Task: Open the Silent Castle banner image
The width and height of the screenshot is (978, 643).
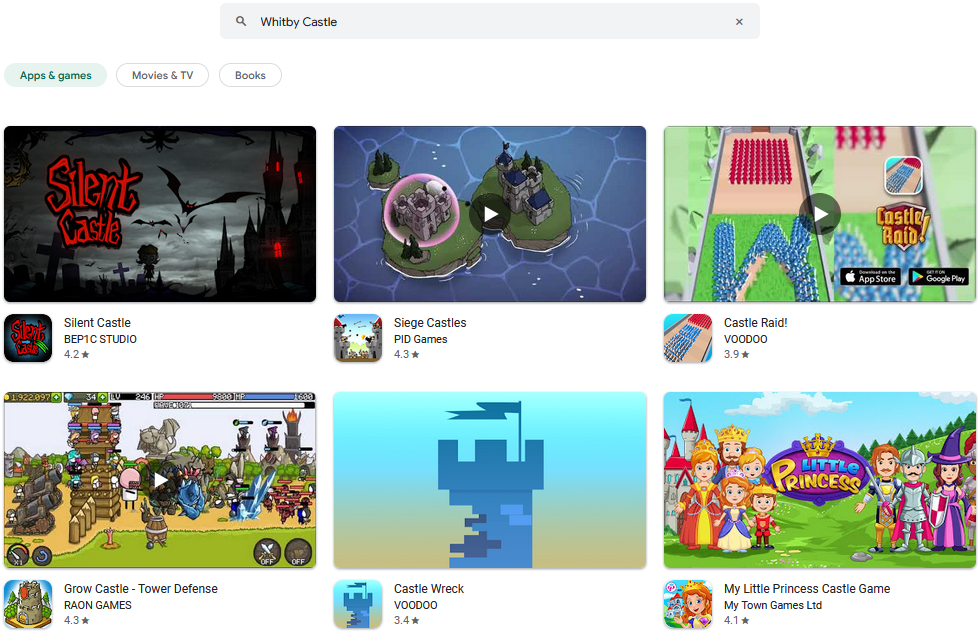Action: click(160, 214)
